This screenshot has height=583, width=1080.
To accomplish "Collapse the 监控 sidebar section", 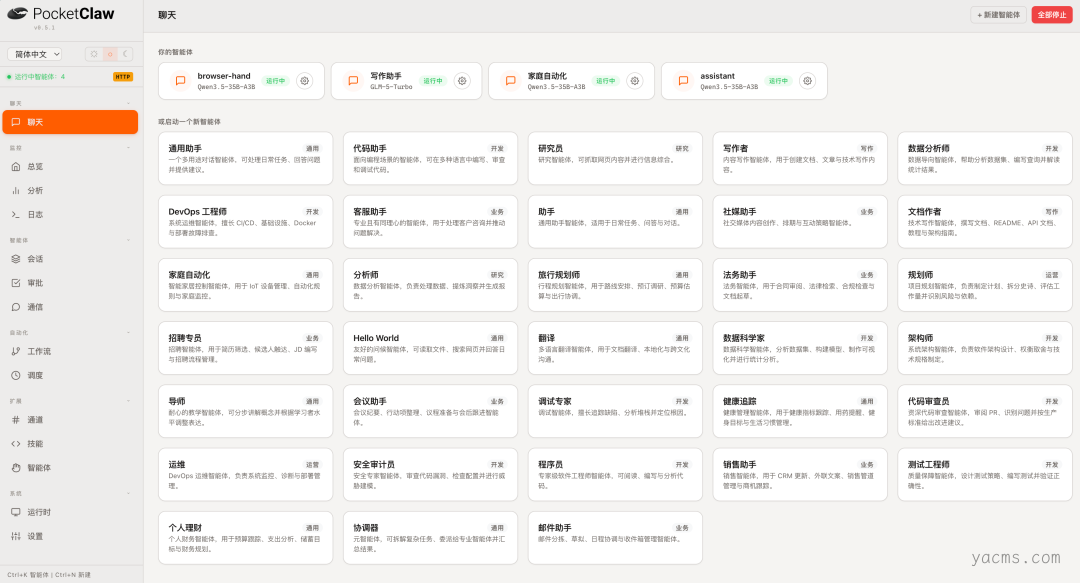I will [x=128, y=147].
